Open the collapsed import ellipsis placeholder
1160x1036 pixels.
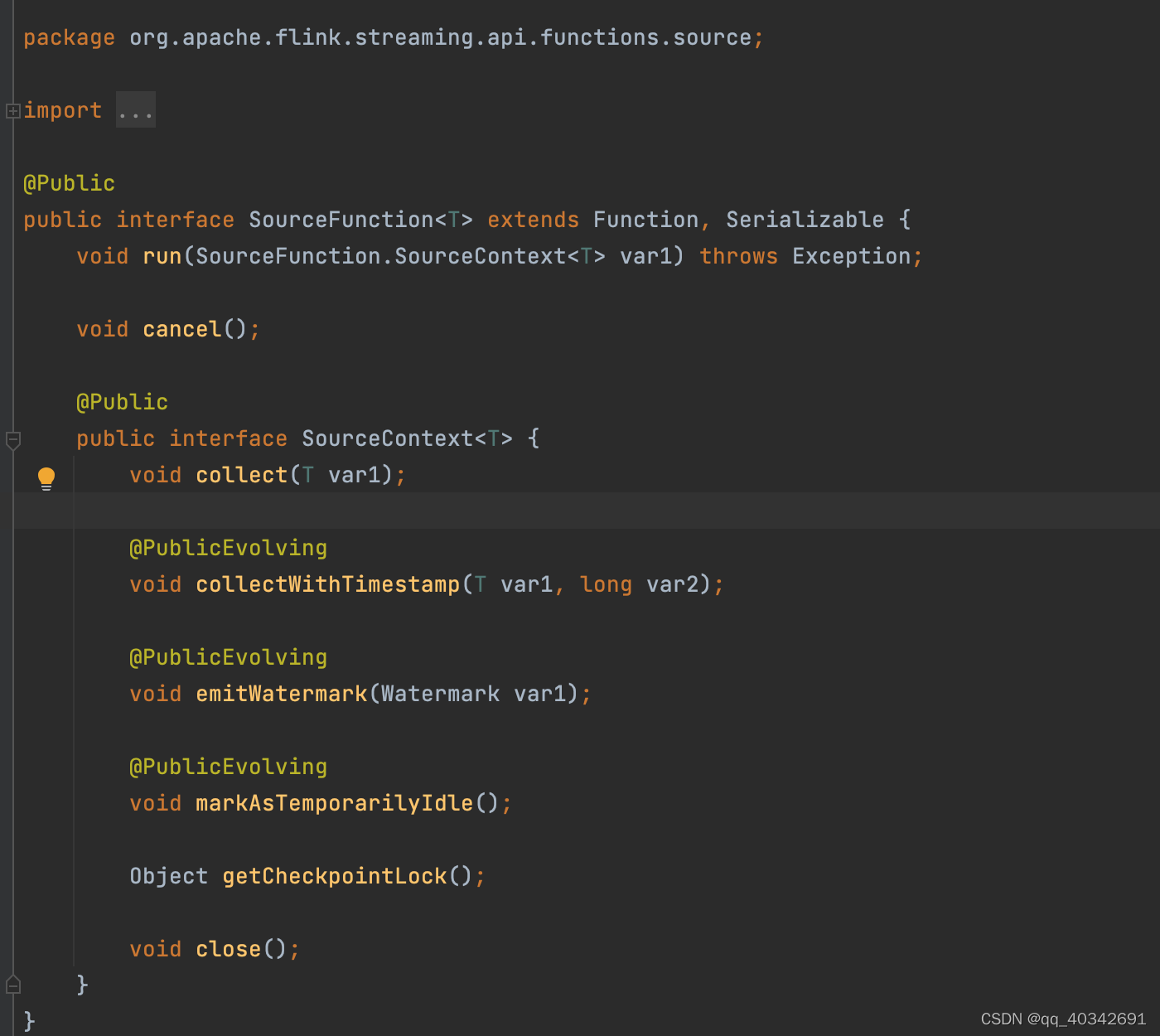click(x=136, y=110)
